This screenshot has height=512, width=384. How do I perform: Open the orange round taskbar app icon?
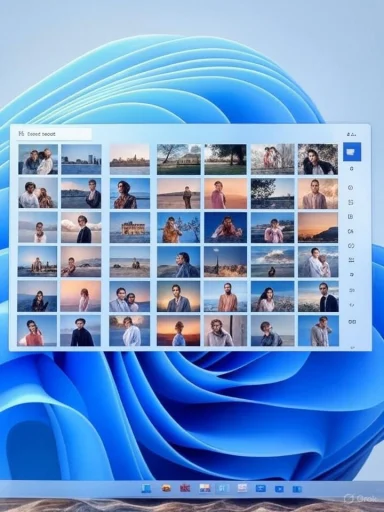pos(166,488)
